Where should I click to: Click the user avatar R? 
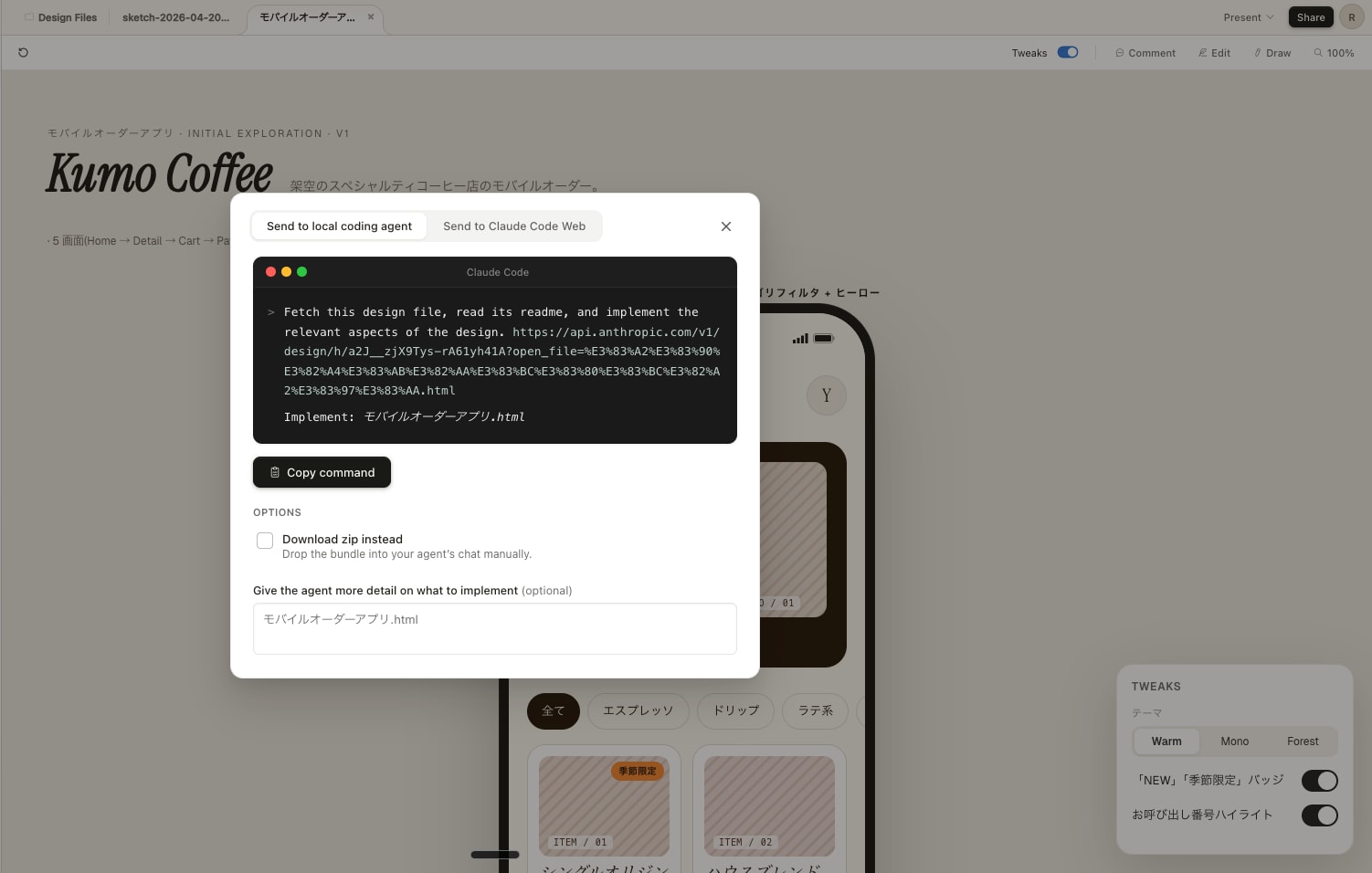coord(1352,17)
